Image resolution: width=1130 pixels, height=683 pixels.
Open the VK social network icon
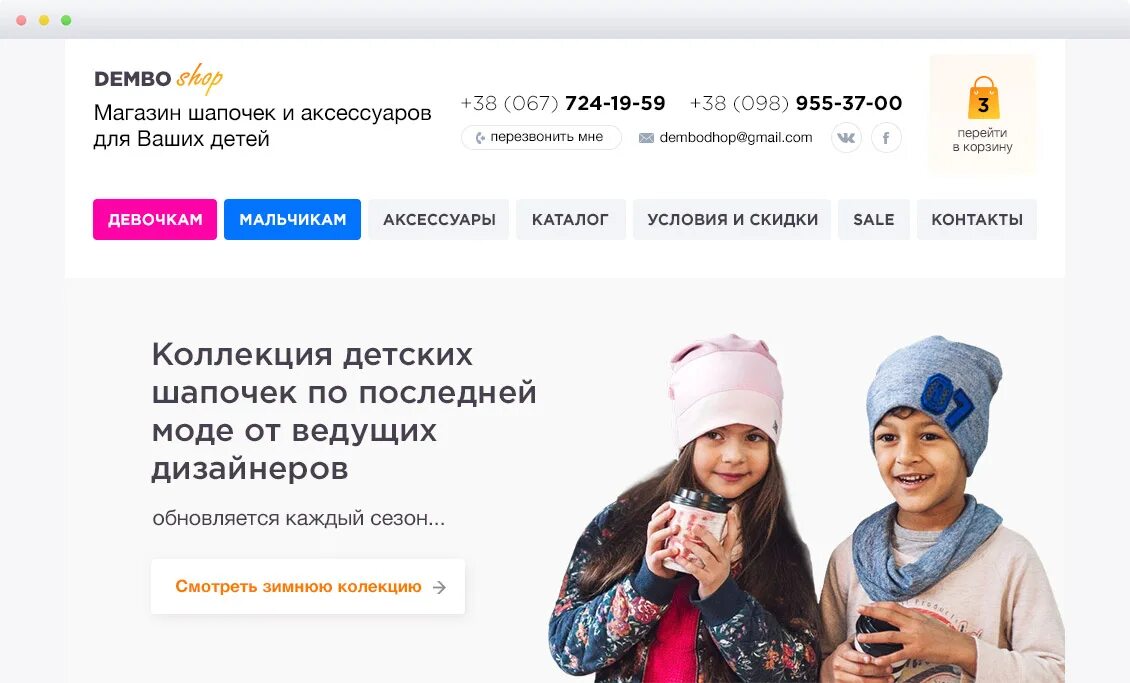click(846, 138)
